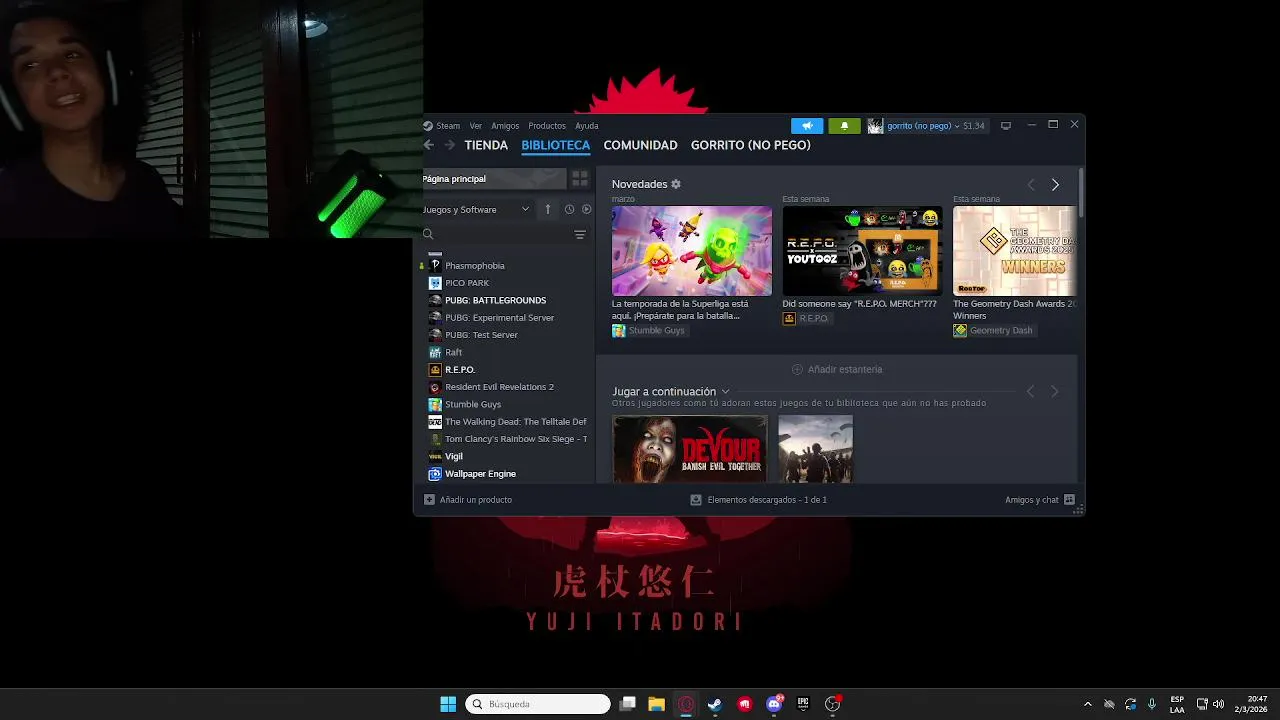Toggle the recent activity clock filter

pyautogui.click(x=569, y=209)
